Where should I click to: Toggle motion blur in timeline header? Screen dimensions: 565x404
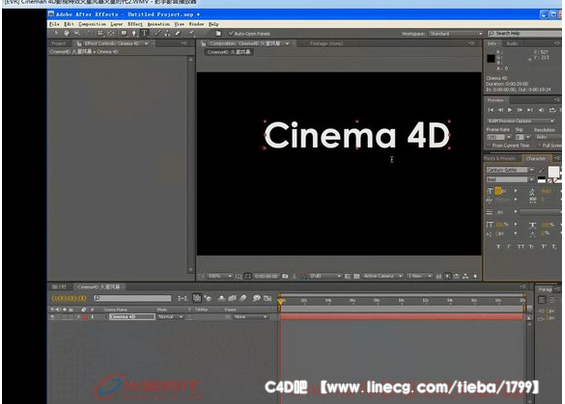tap(243, 298)
